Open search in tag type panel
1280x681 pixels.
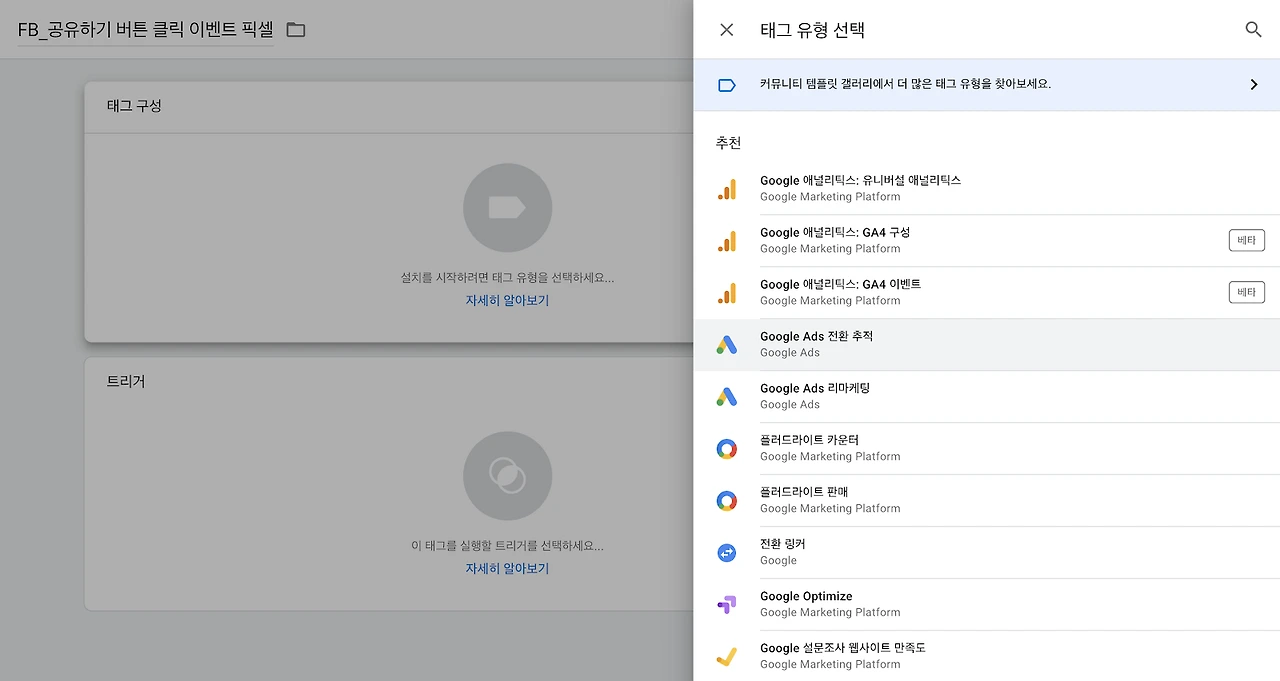[1253, 30]
